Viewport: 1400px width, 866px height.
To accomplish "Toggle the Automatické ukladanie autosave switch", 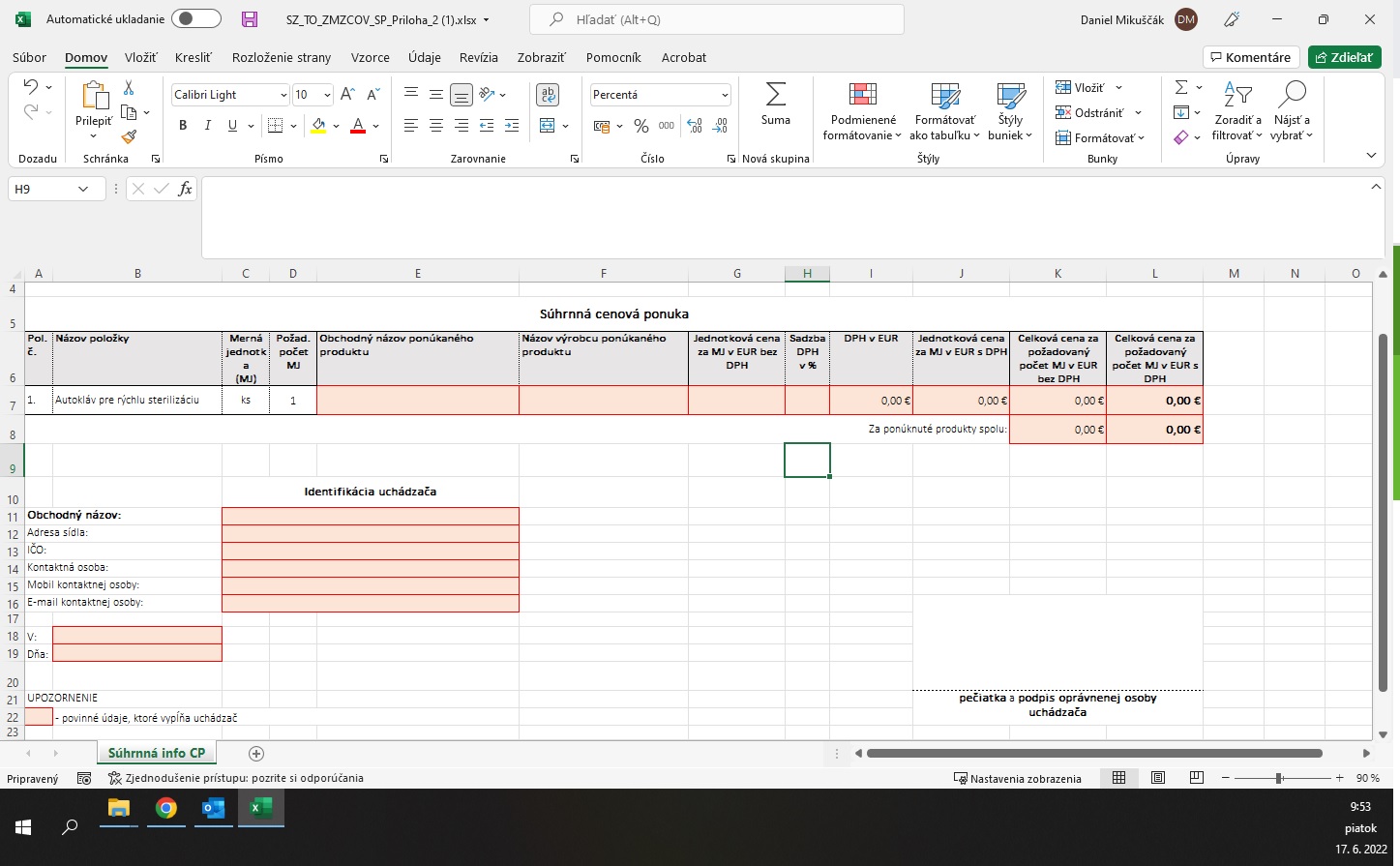I will 195,19.
